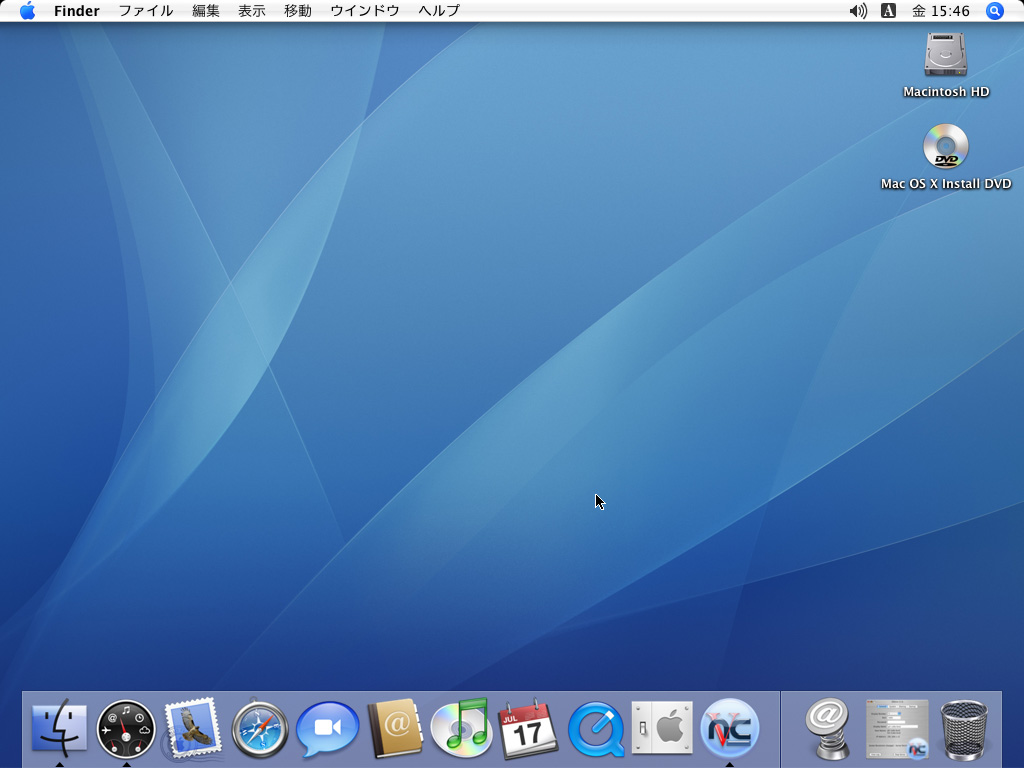Open the 移動 menu
This screenshot has width=1024, height=768.
pyautogui.click(x=297, y=11)
